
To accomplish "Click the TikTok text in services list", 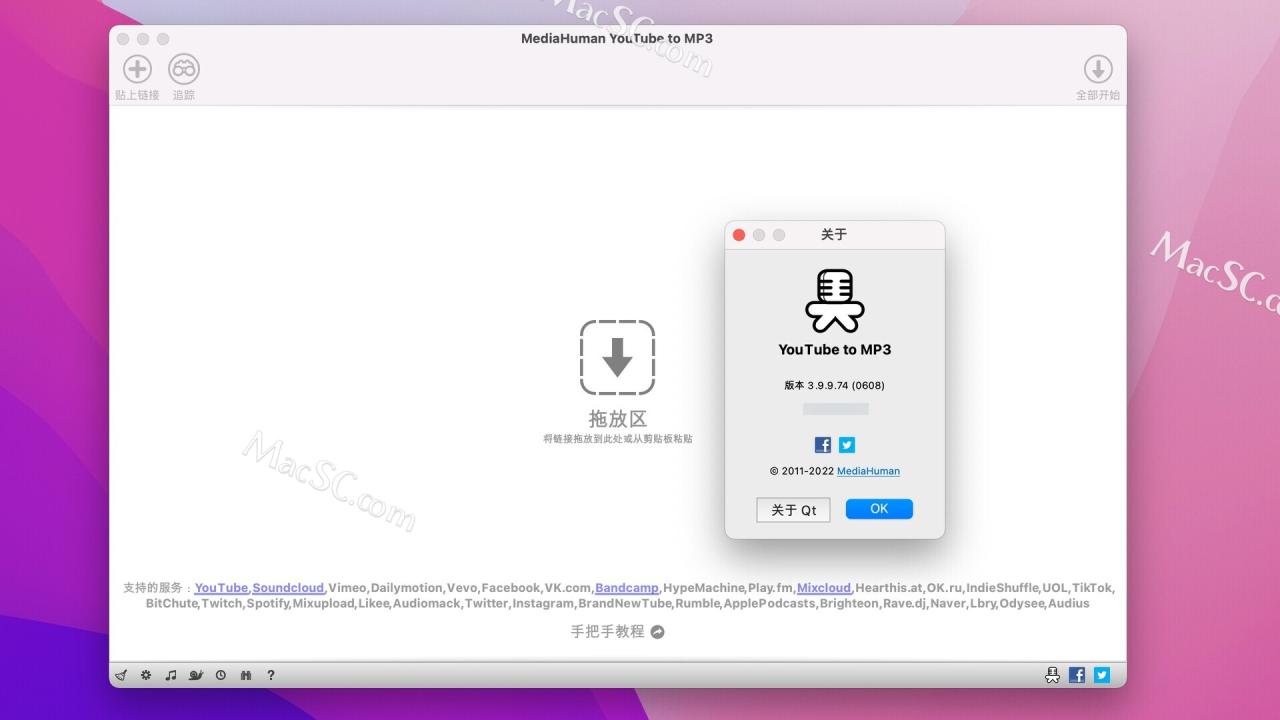I will (x=1092, y=588).
